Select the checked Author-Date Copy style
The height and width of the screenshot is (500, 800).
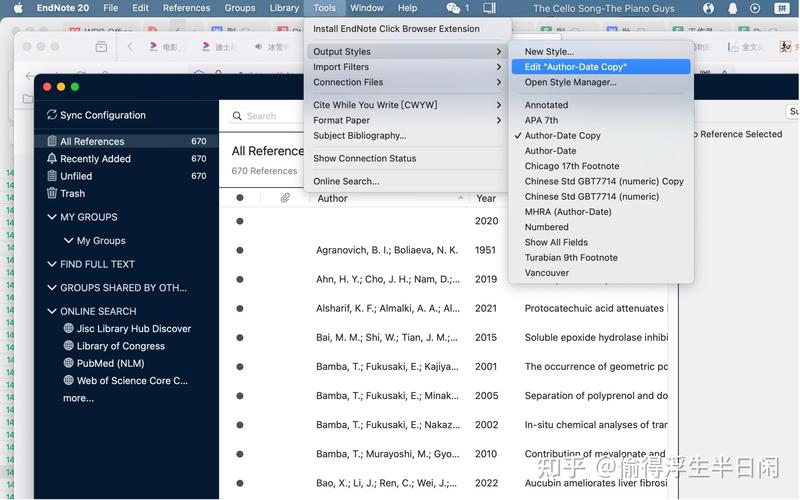(562, 135)
